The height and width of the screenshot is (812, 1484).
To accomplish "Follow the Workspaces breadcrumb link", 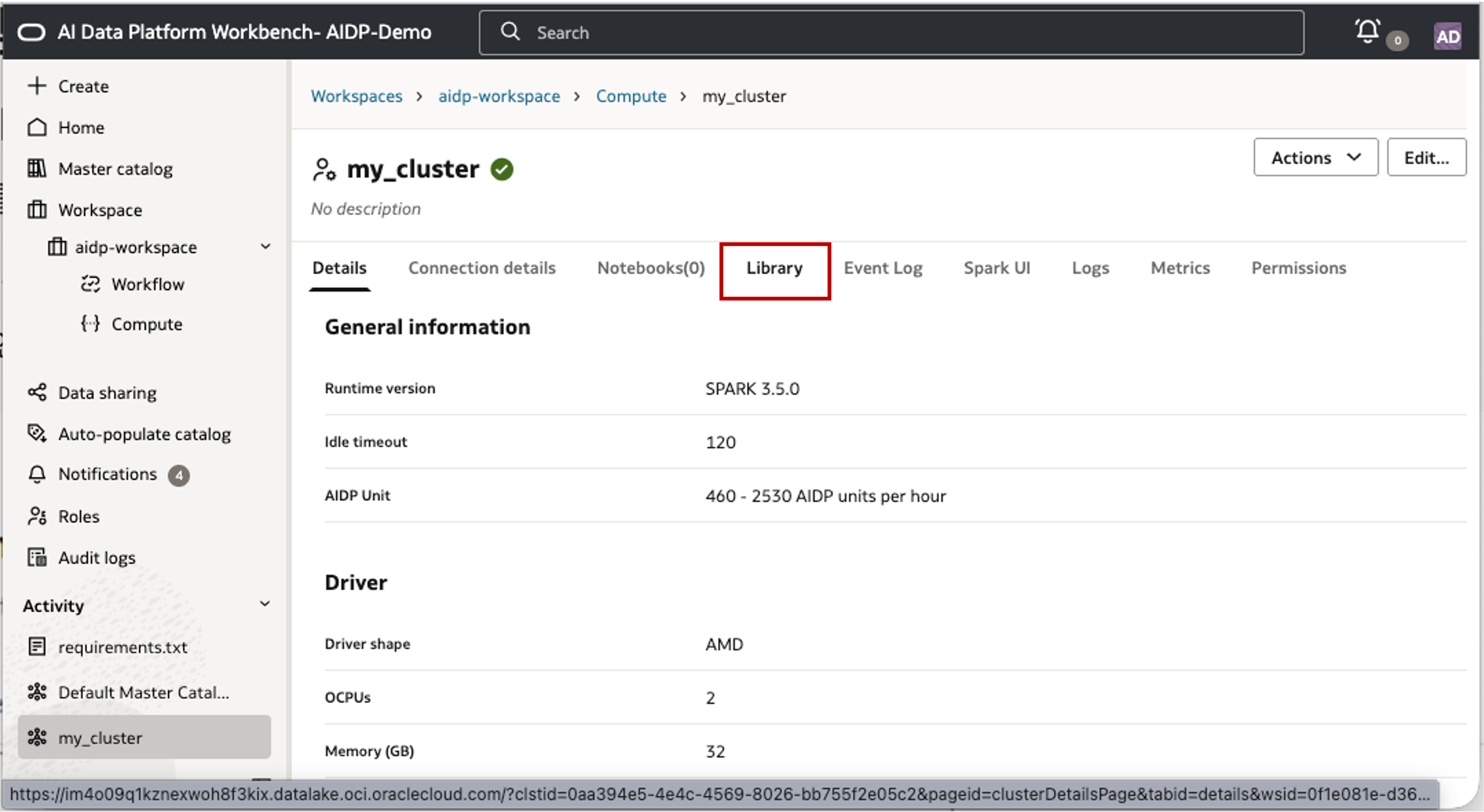I will 356,96.
